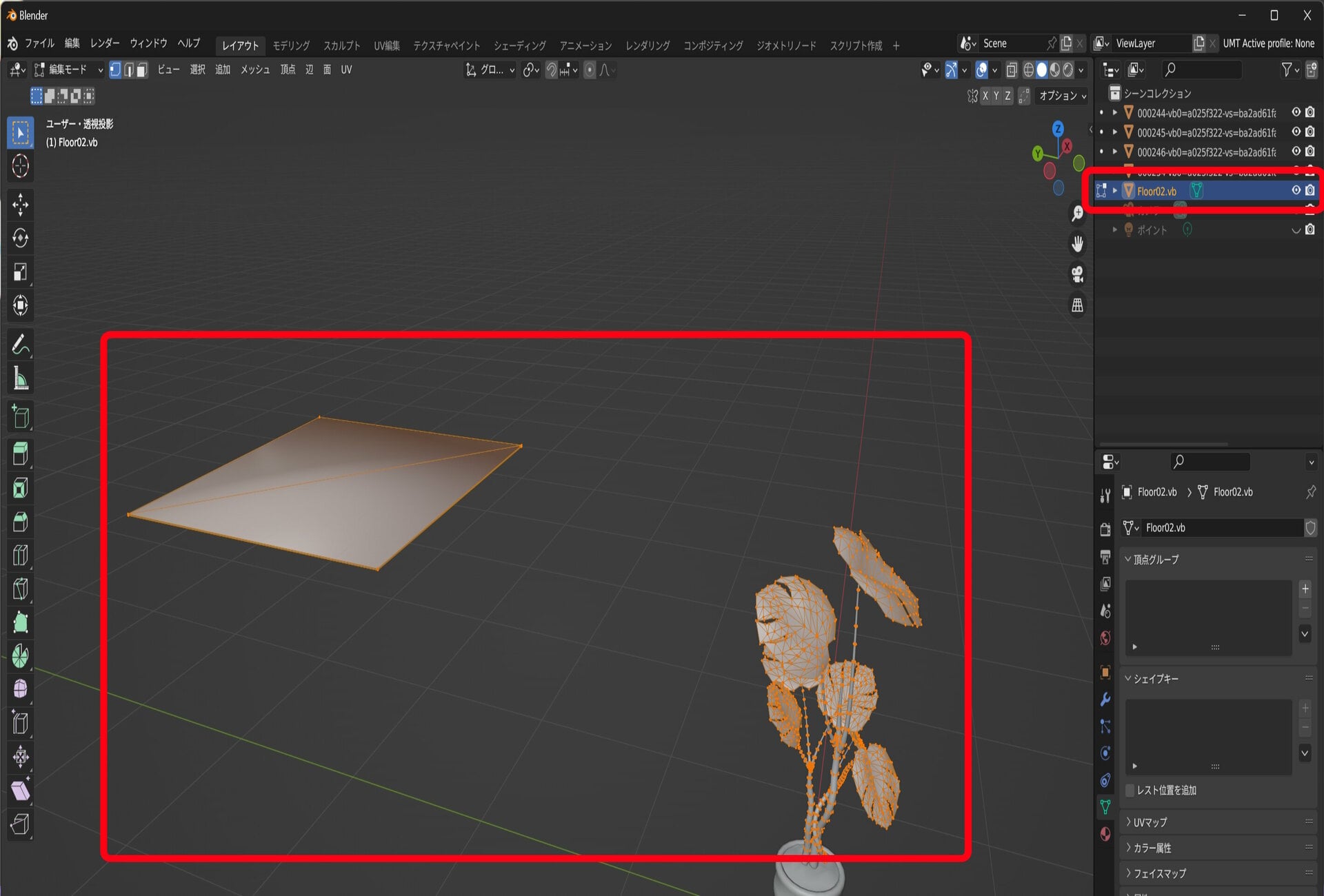Switch to the モデリング workspace tab

291,45
